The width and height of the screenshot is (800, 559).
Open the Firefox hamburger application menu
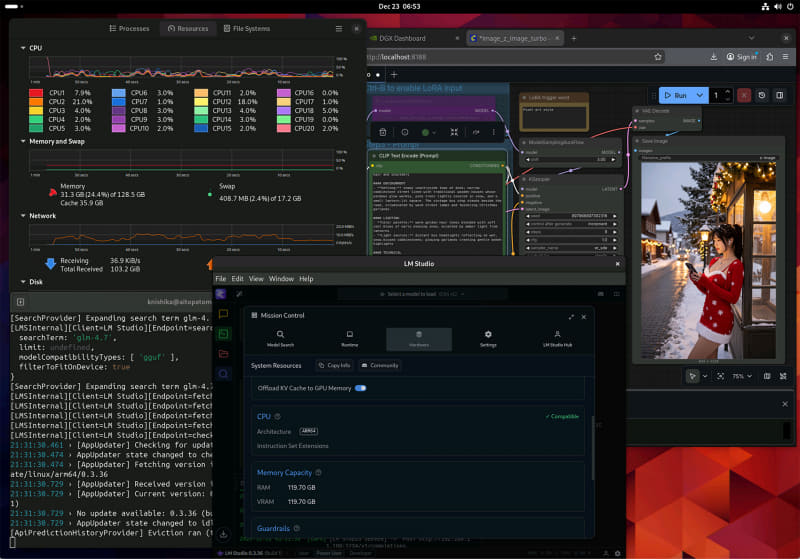click(786, 57)
